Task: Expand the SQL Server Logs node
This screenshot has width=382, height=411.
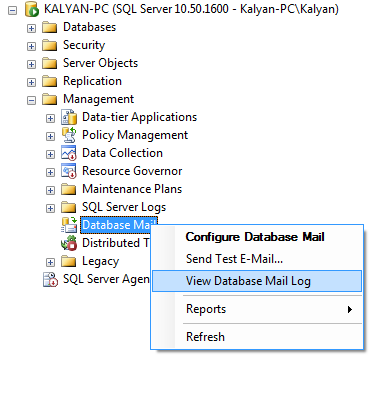Action: click(x=50, y=209)
